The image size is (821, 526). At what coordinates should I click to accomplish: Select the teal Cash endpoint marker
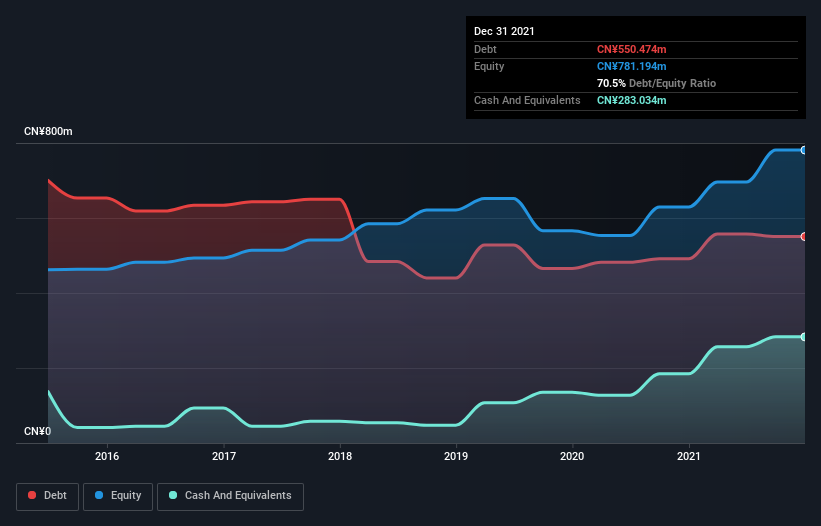pyautogui.click(x=804, y=337)
